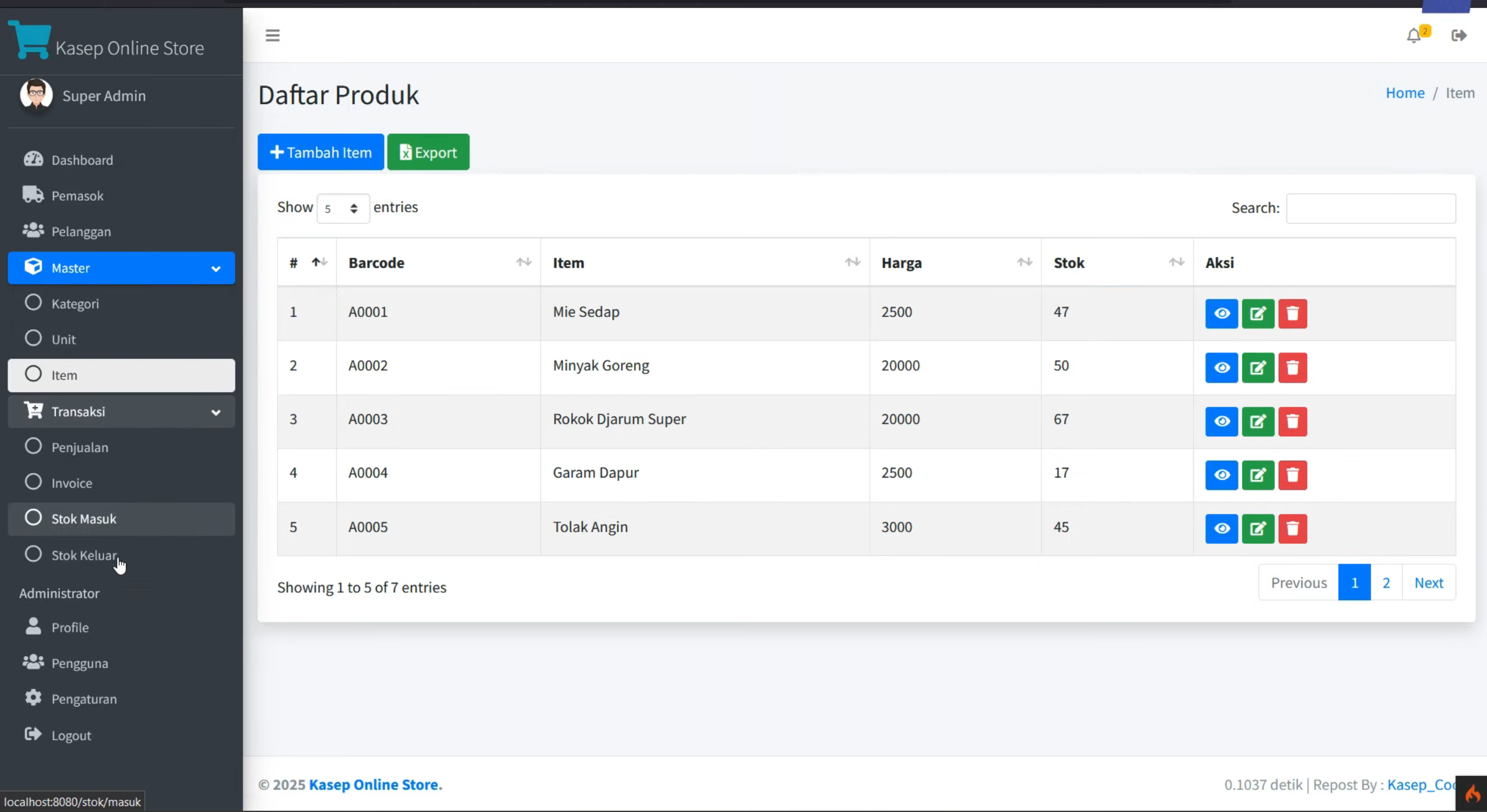Select the 20000 price of Minyak Goreng
This screenshot has width=1487, height=812.
900,365
